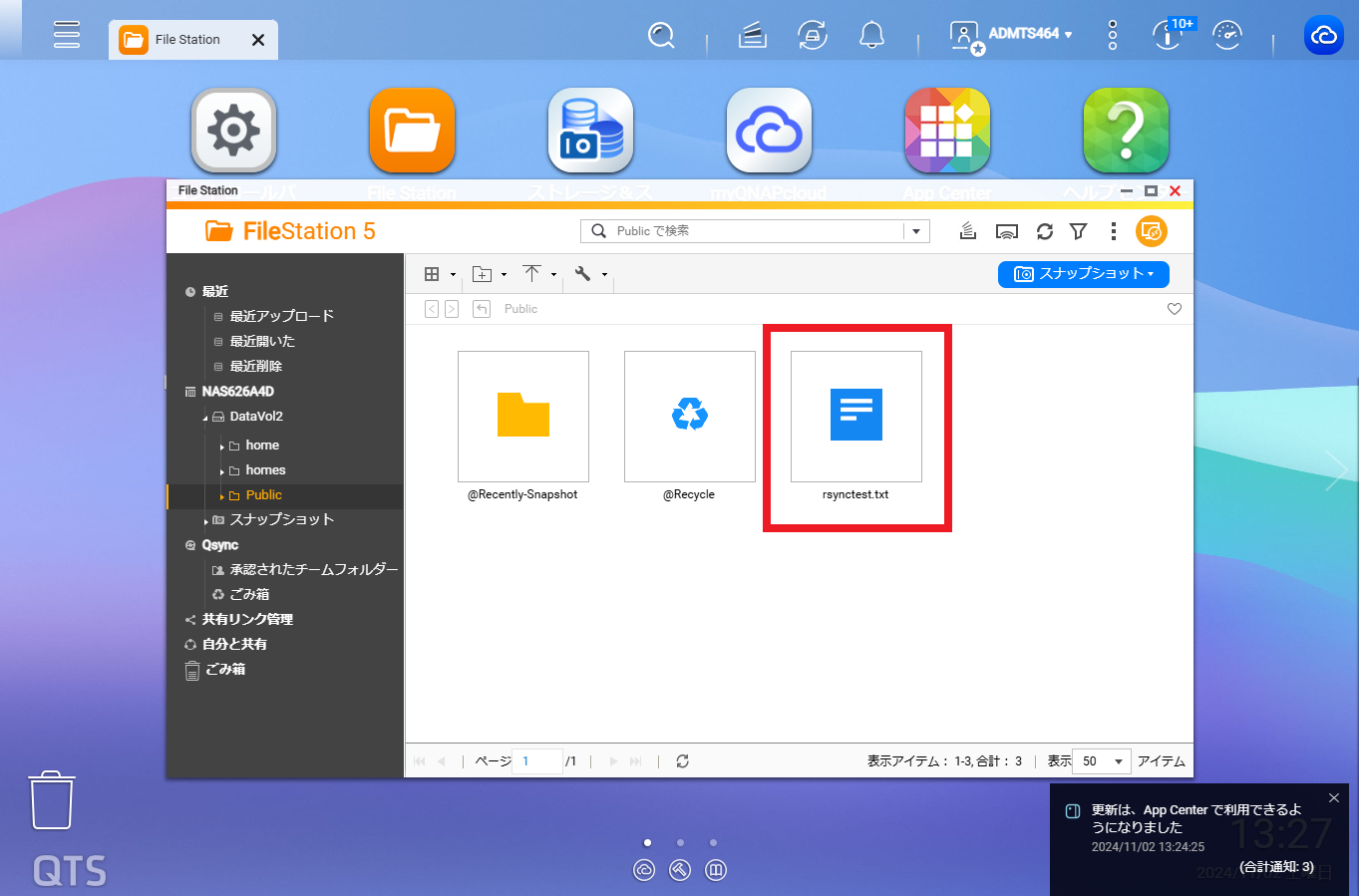
Task: Open the three-dot more options in top bar
Action: tap(1113, 35)
